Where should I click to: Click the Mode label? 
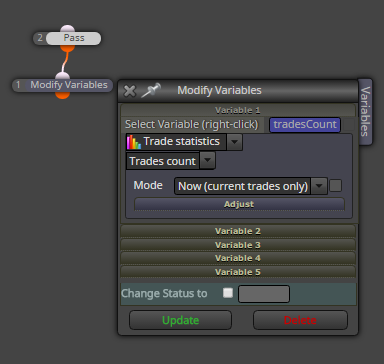coord(148,185)
